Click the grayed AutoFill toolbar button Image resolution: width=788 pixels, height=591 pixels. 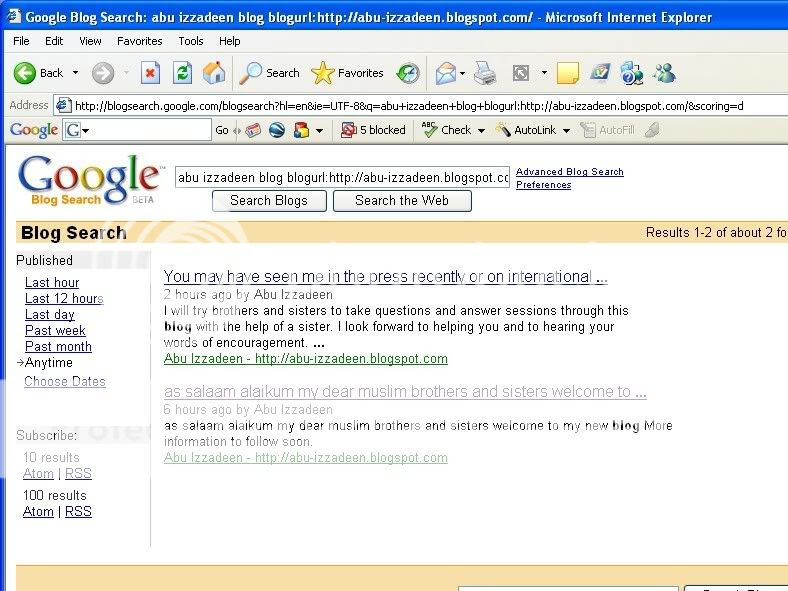pos(607,130)
